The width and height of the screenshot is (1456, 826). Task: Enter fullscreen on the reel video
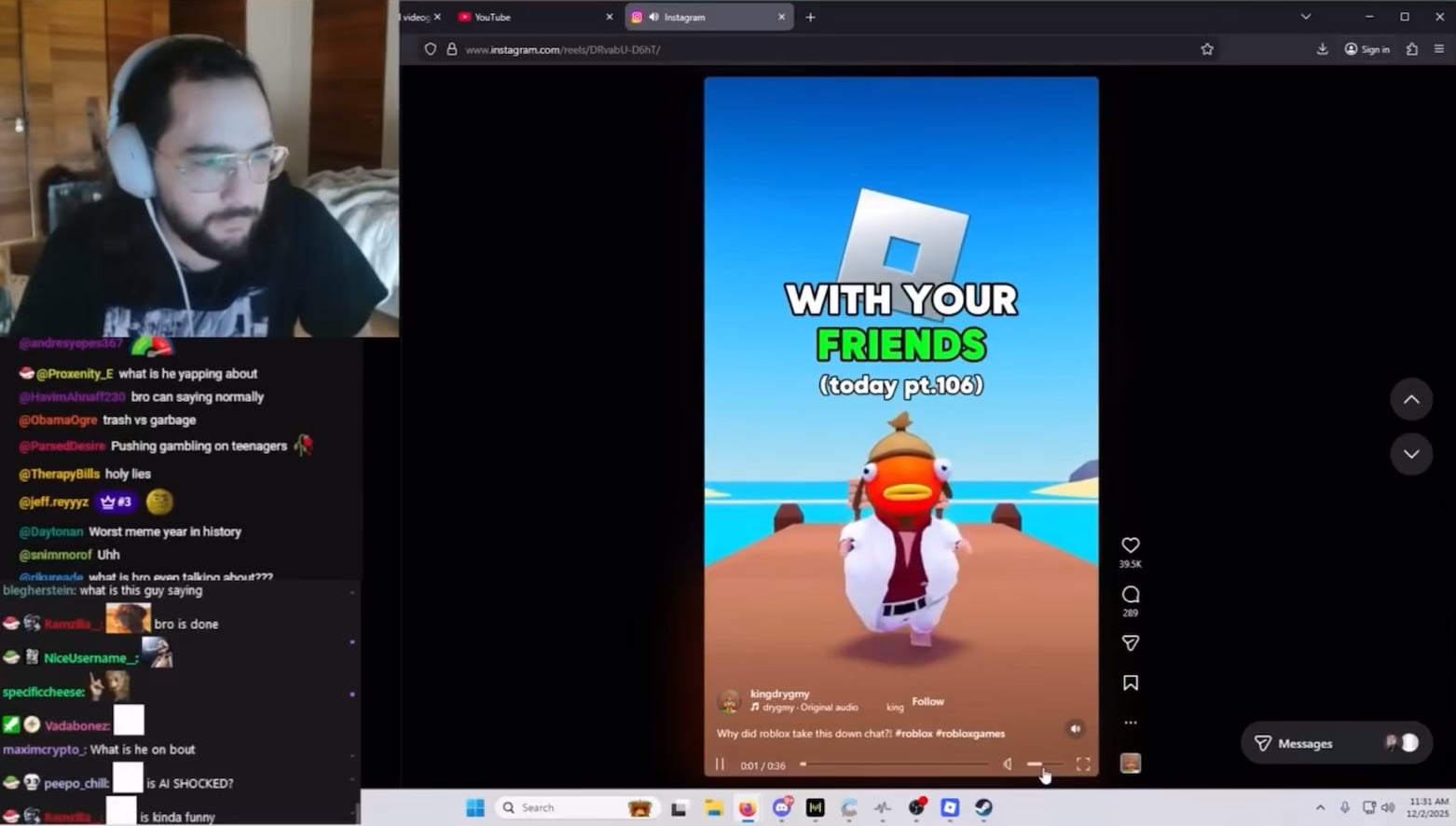1083,764
